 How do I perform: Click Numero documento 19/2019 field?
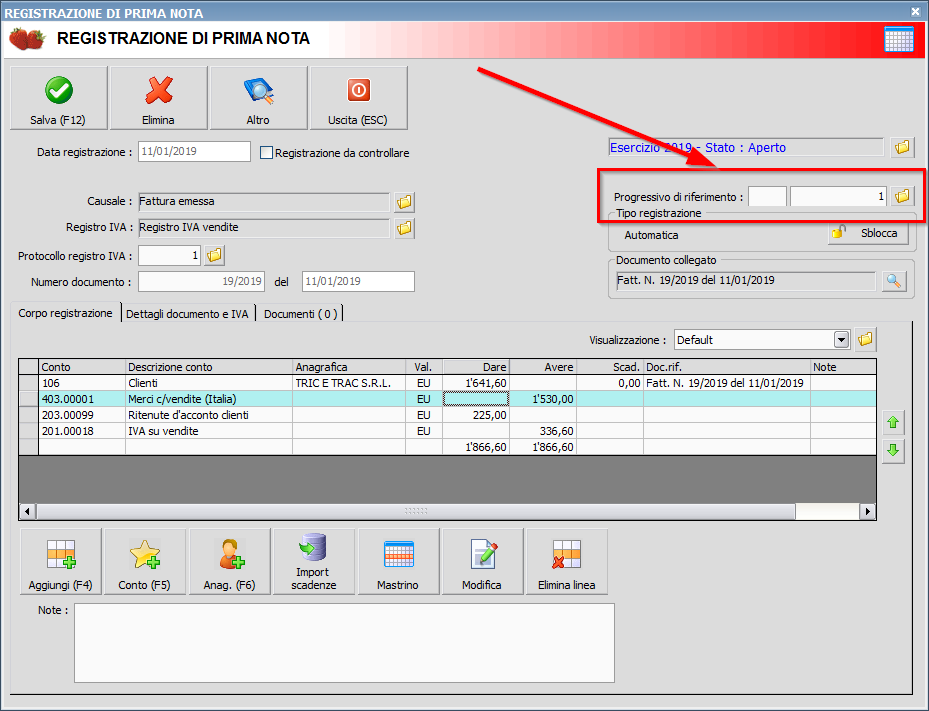tap(201, 281)
